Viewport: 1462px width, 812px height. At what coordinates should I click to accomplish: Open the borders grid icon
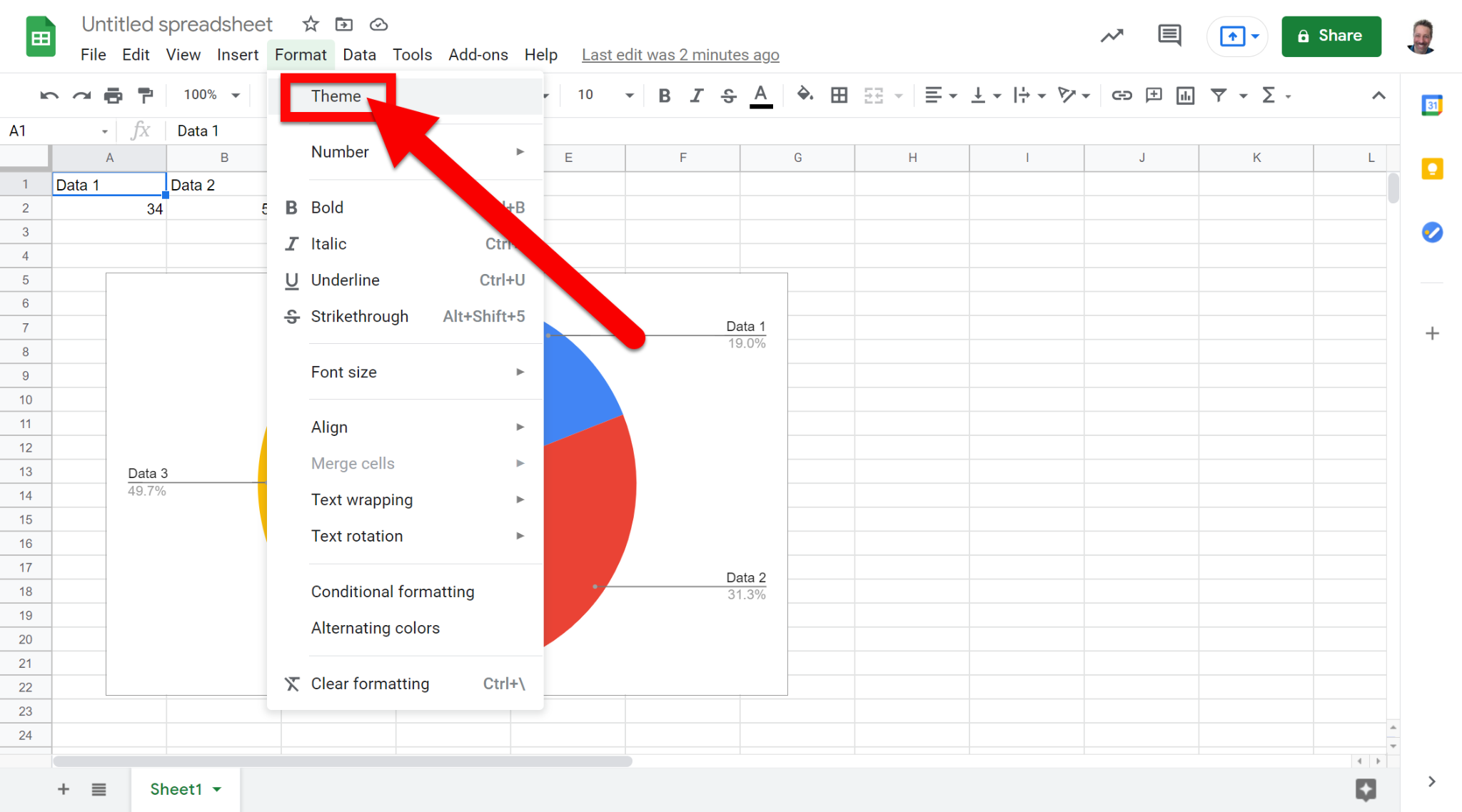click(x=840, y=95)
